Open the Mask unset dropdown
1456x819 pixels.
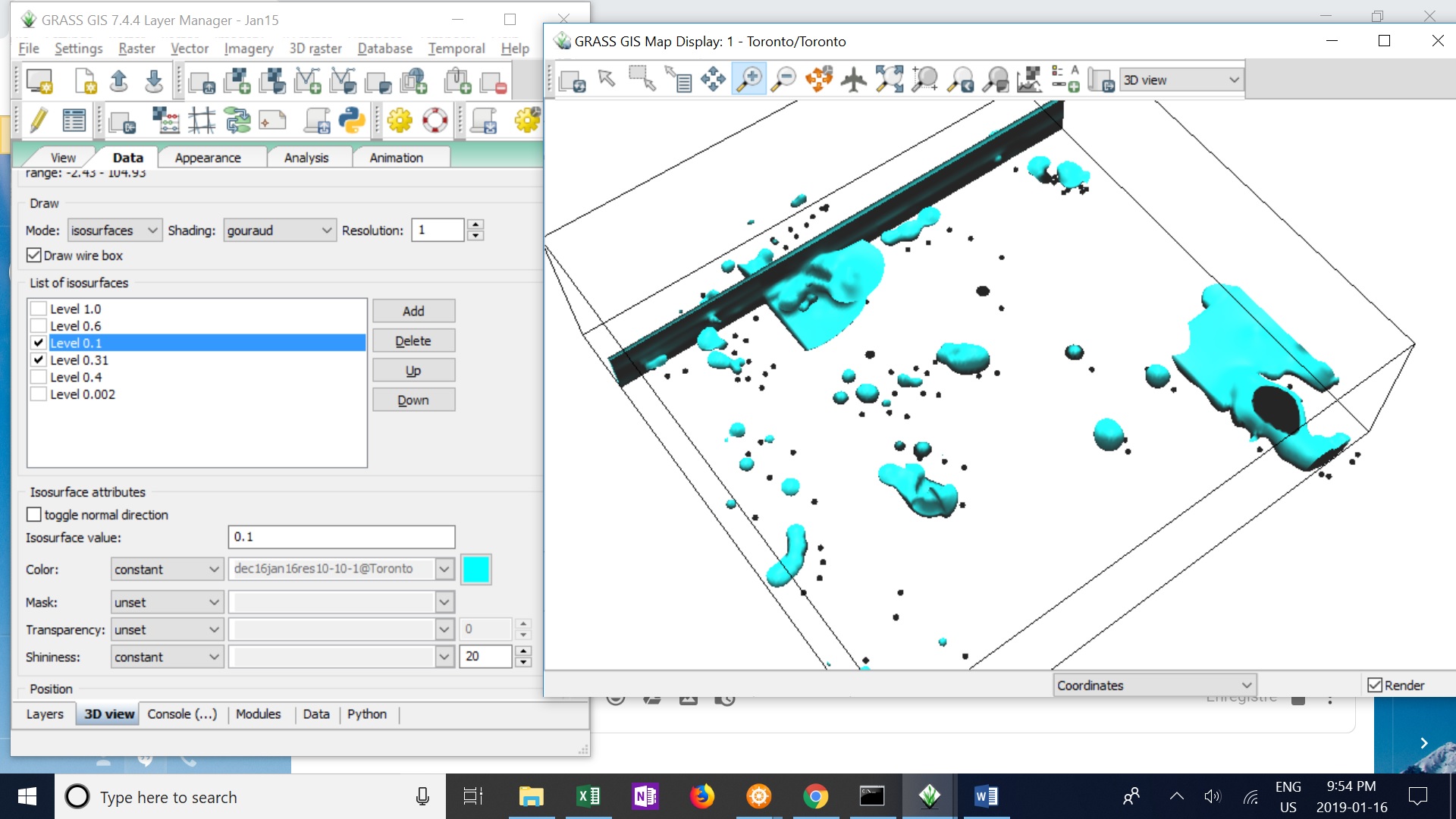click(x=167, y=603)
